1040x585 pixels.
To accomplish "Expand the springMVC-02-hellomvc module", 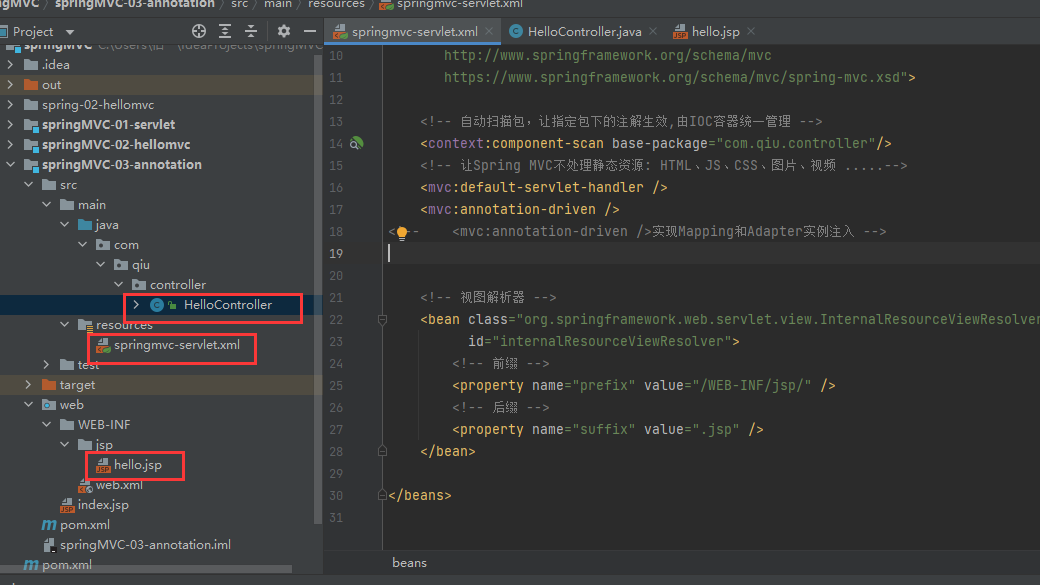I will (x=10, y=144).
